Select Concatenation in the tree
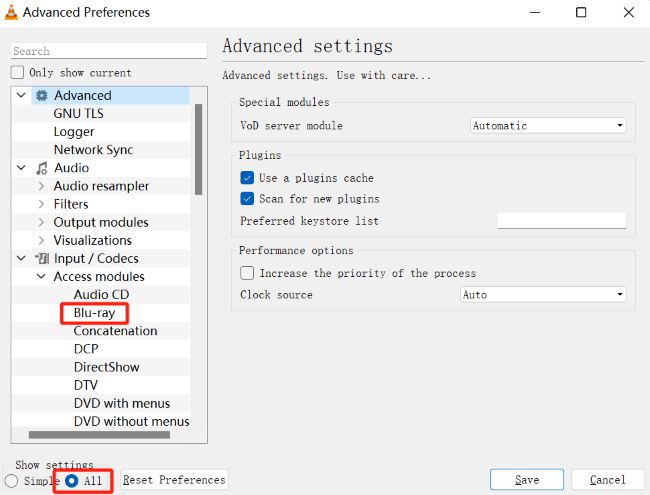This screenshot has width=650, height=495. coord(115,331)
